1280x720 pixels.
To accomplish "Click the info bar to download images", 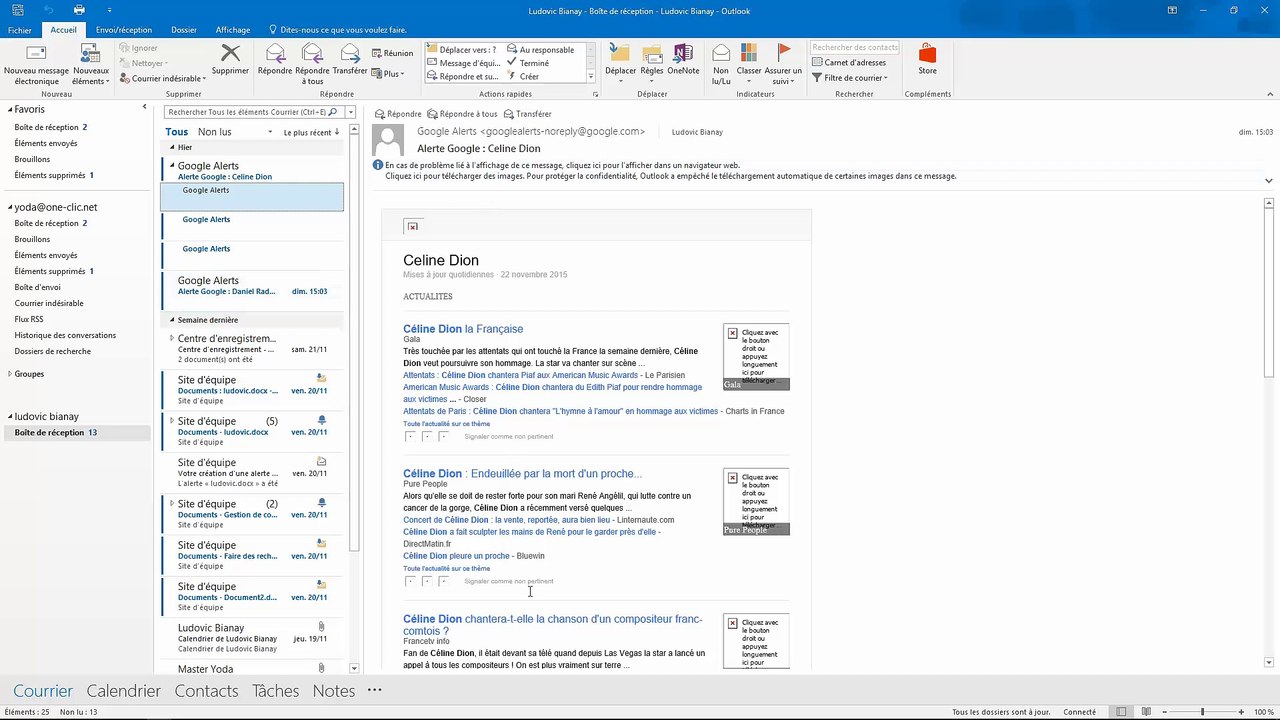I will pyautogui.click(x=670, y=176).
